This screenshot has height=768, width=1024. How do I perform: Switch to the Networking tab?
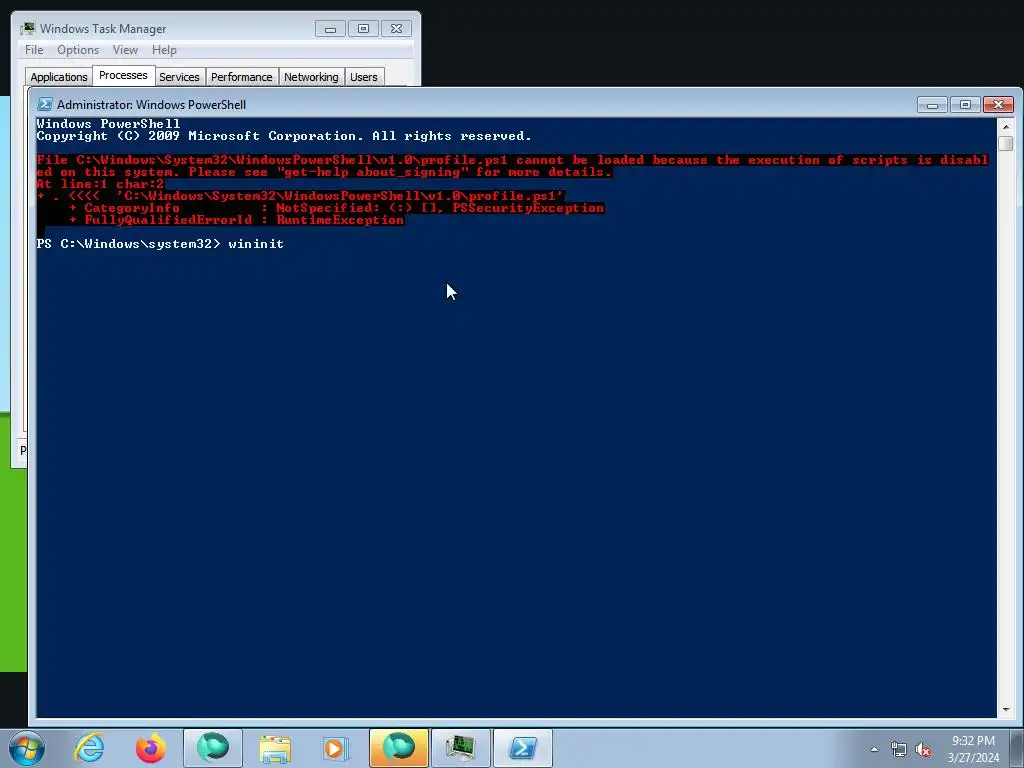tap(312, 77)
